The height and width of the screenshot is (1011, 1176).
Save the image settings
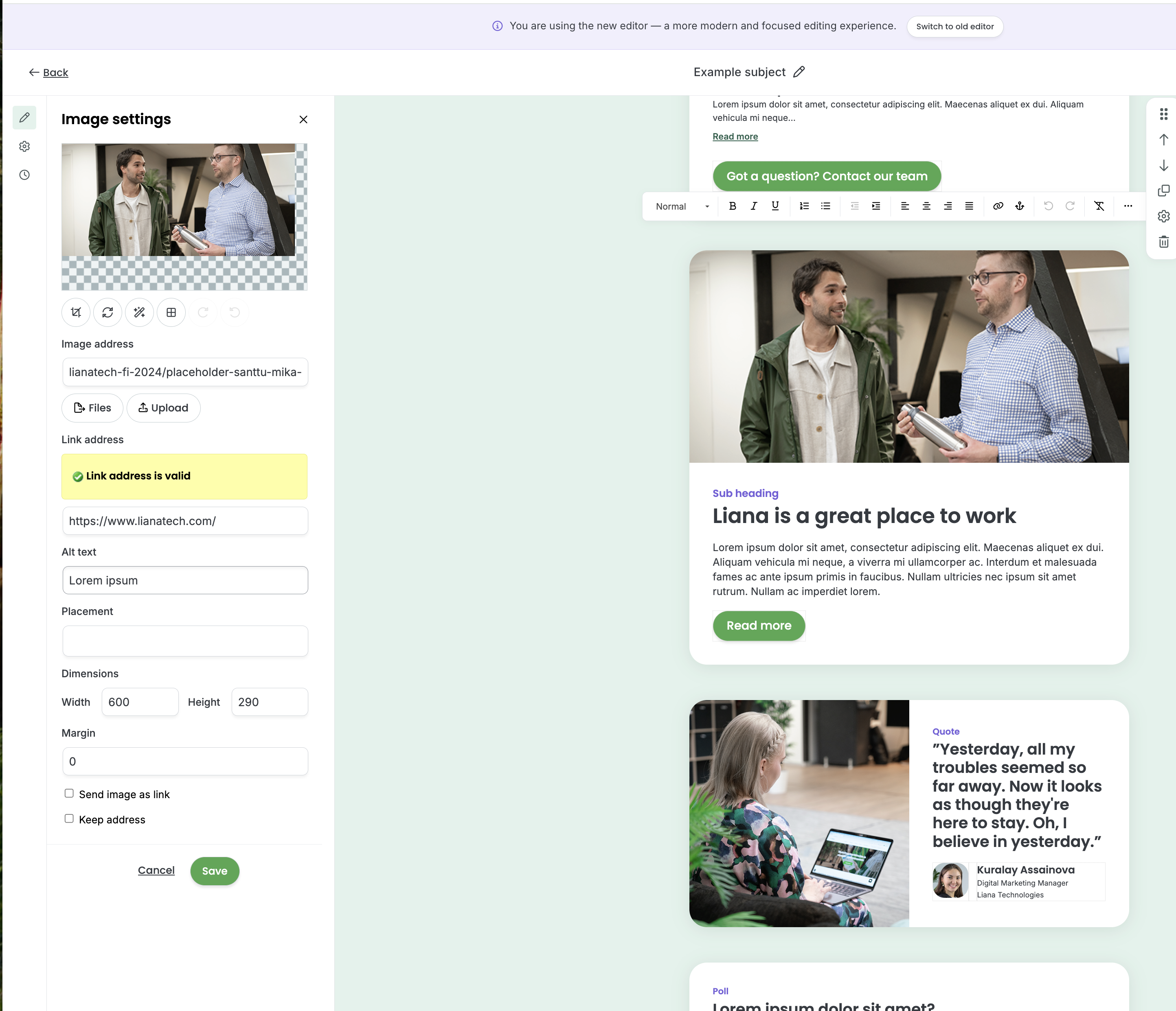click(x=215, y=871)
